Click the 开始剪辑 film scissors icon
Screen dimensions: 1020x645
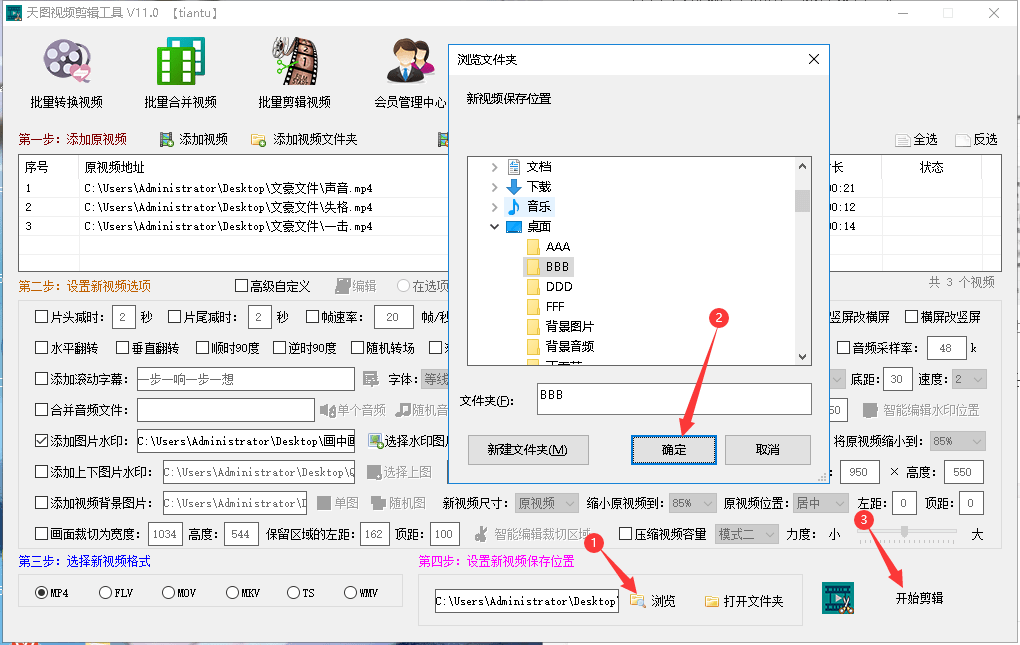838,598
